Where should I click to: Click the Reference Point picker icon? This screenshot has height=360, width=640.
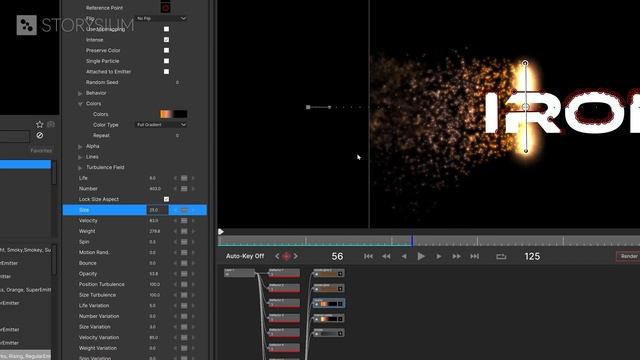(x=165, y=8)
